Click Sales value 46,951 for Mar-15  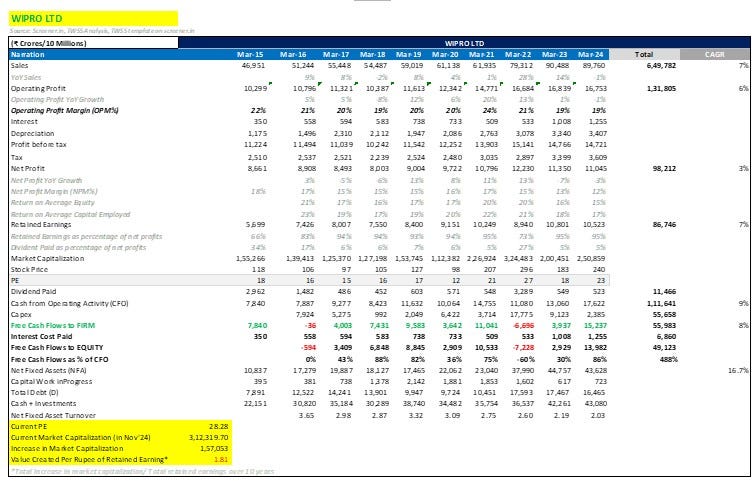(254, 65)
